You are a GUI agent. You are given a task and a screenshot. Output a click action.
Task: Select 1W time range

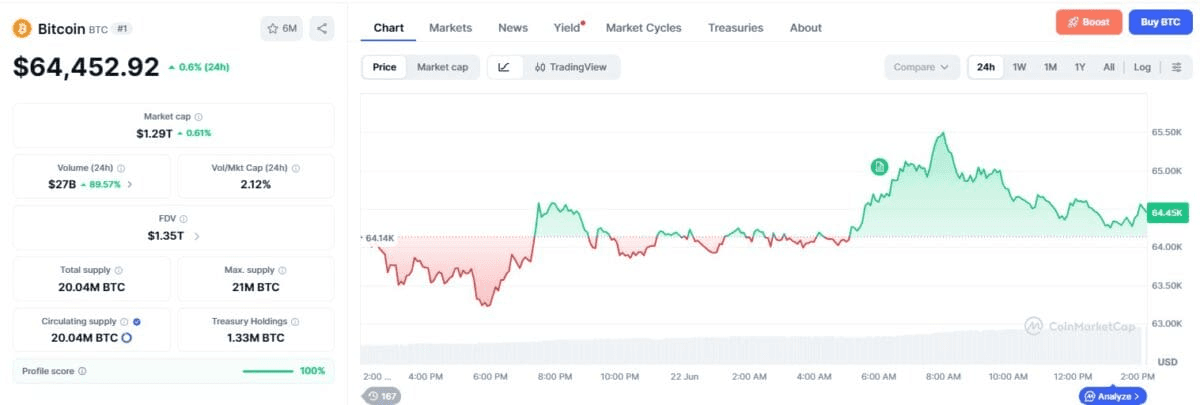point(1019,67)
